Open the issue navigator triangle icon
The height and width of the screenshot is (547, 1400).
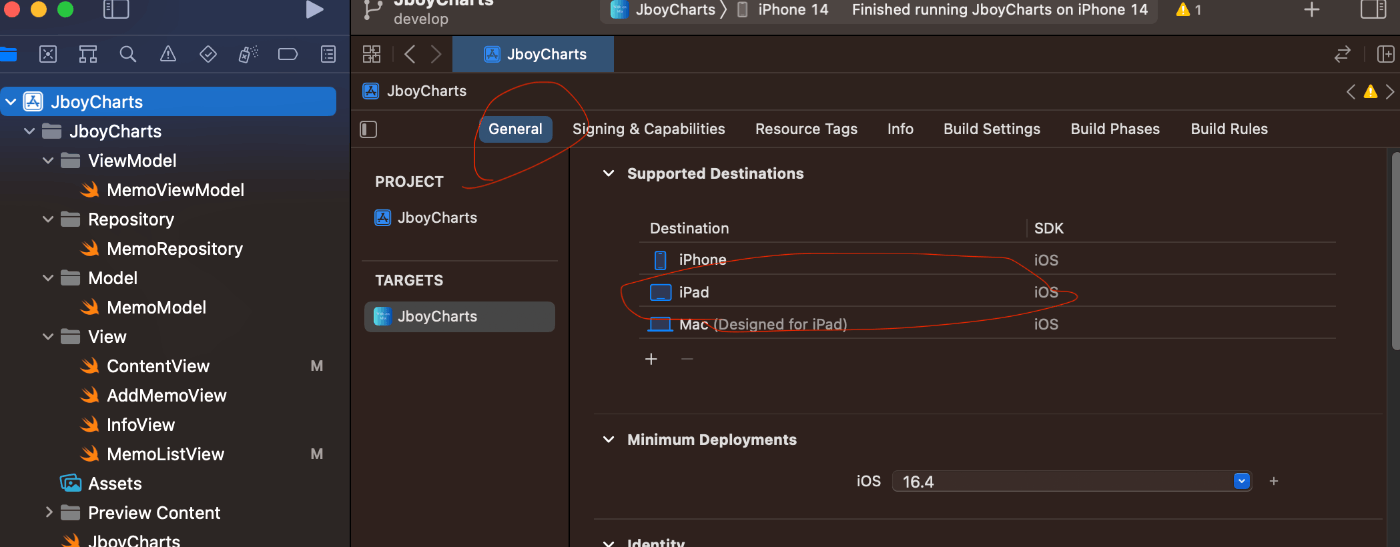(x=168, y=54)
